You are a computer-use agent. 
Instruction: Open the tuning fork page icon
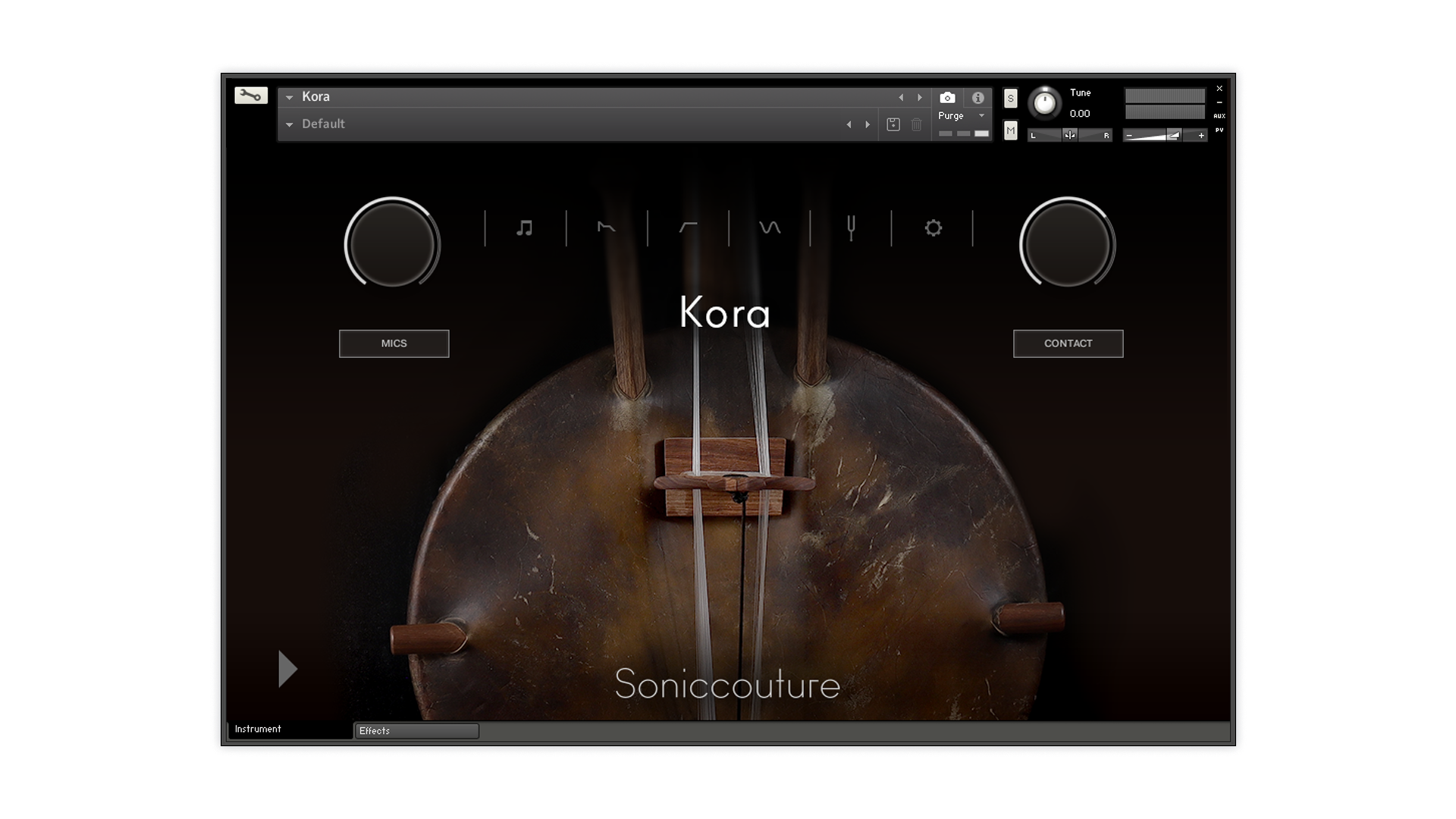click(x=851, y=228)
